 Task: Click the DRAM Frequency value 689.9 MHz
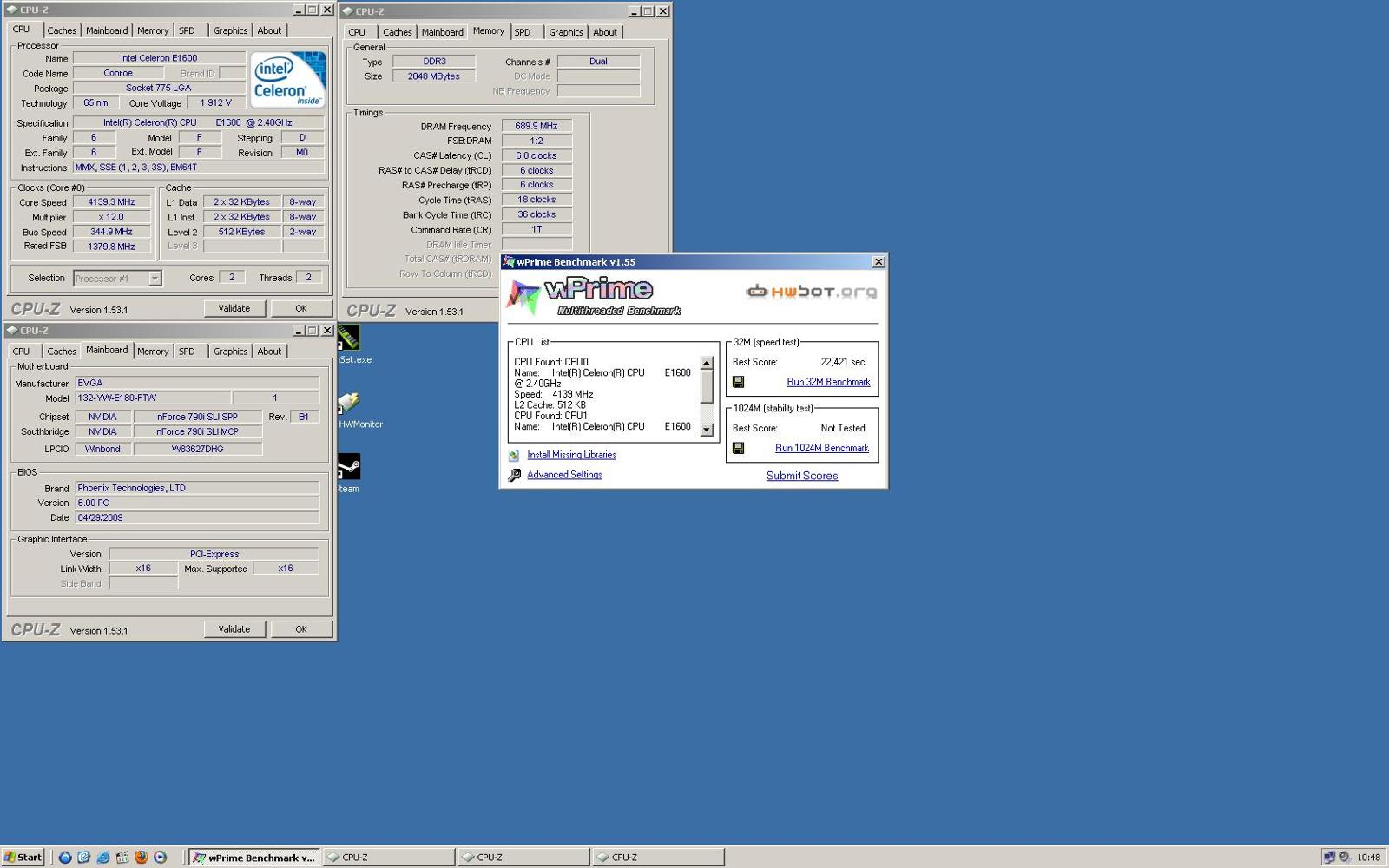click(537, 126)
